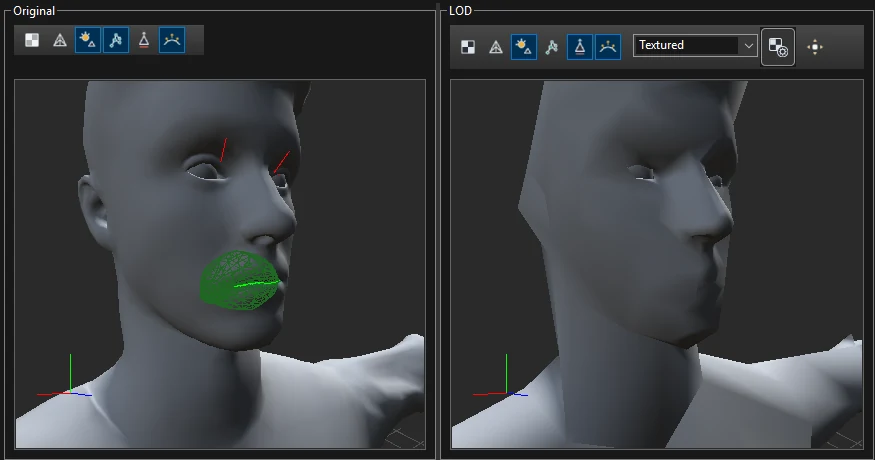Toggle sun lighting in LOD panel
875x460 pixels.
coord(523,47)
